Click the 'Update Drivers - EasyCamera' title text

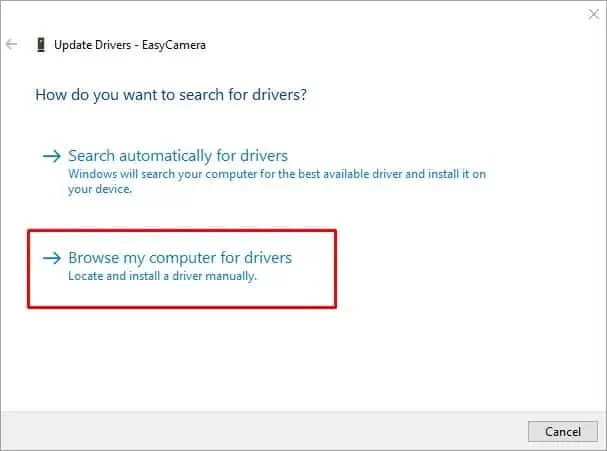coord(130,45)
